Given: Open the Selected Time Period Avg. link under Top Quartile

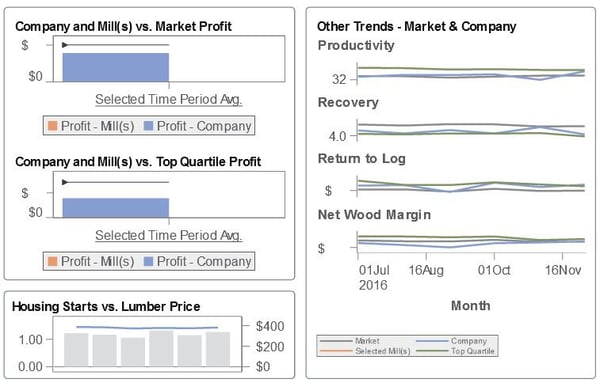Looking at the screenshot, I should point(169,235).
